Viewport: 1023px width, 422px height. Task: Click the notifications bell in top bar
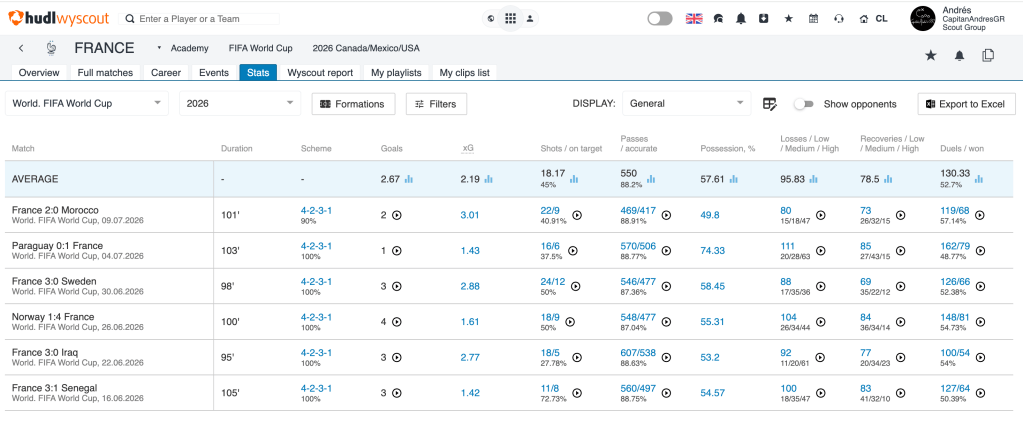coord(741,19)
